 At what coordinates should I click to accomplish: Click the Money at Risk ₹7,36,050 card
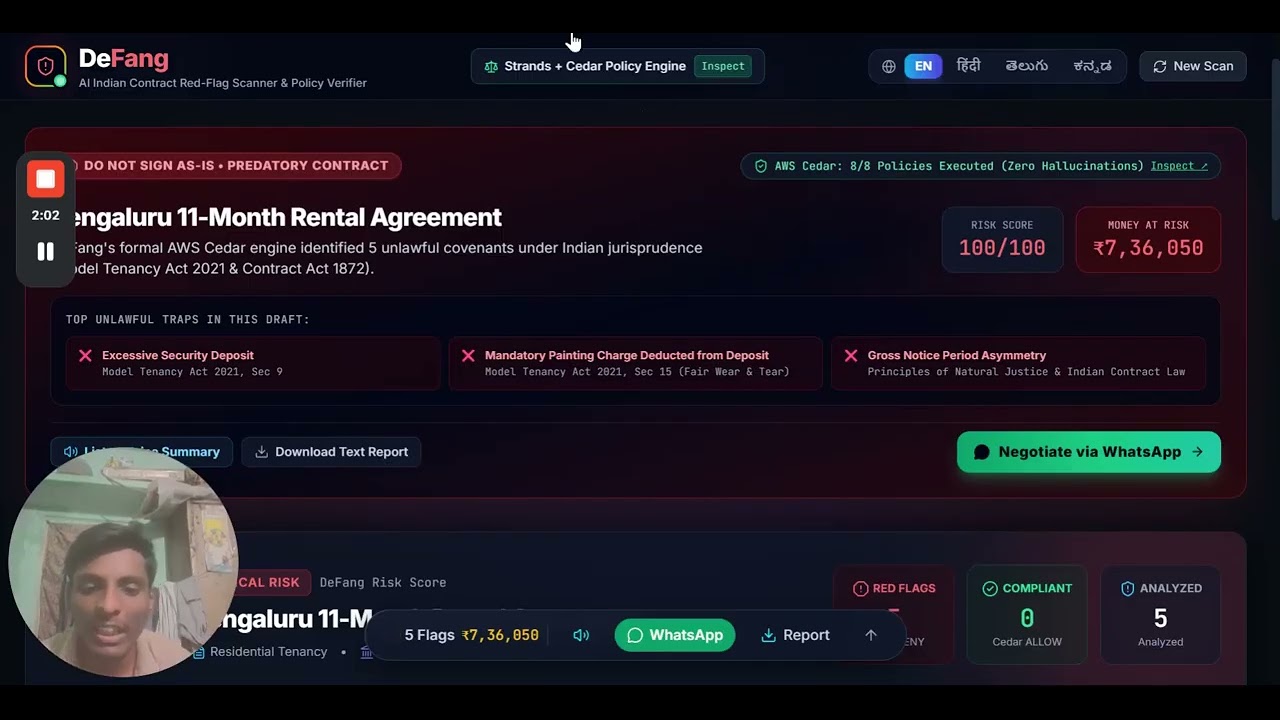point(1148,239)
